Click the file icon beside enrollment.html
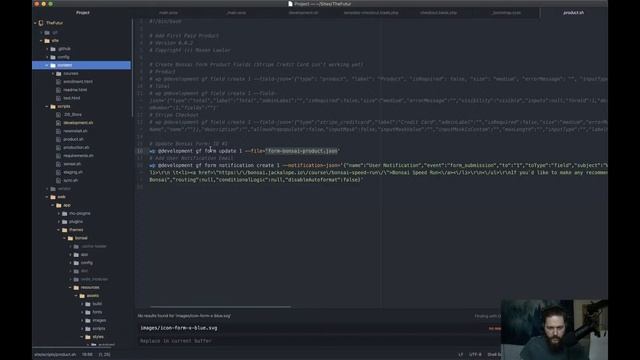 point(58,82)
